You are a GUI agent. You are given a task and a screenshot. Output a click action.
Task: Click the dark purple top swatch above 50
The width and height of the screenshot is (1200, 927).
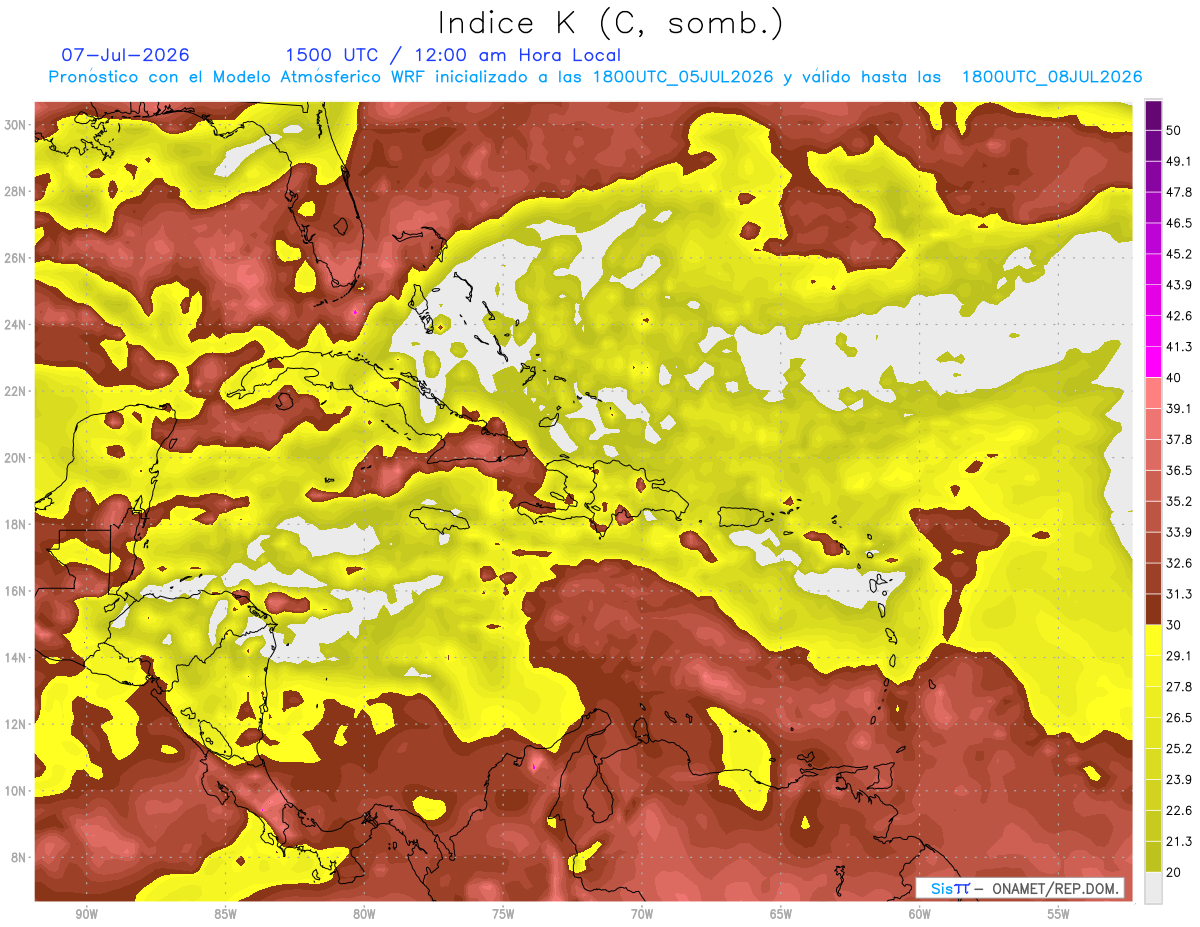point(1153,115)
